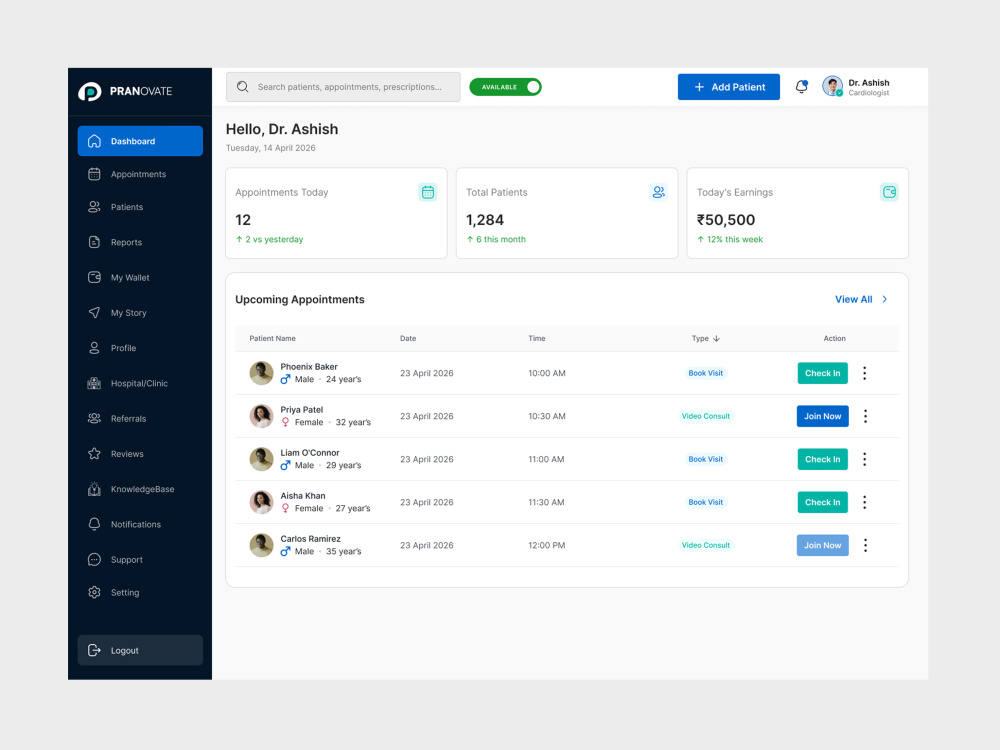Open the Reports document icon
This screenshot has height=750, width=1000.
coord(94,242)
